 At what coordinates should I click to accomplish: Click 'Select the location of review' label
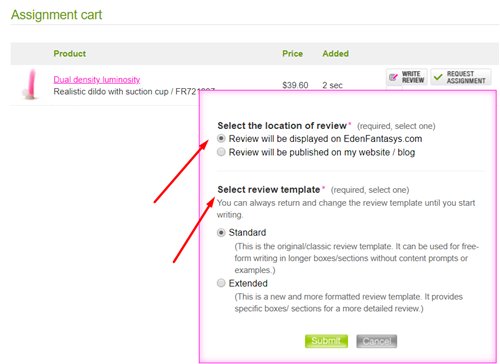pos(282,126)
